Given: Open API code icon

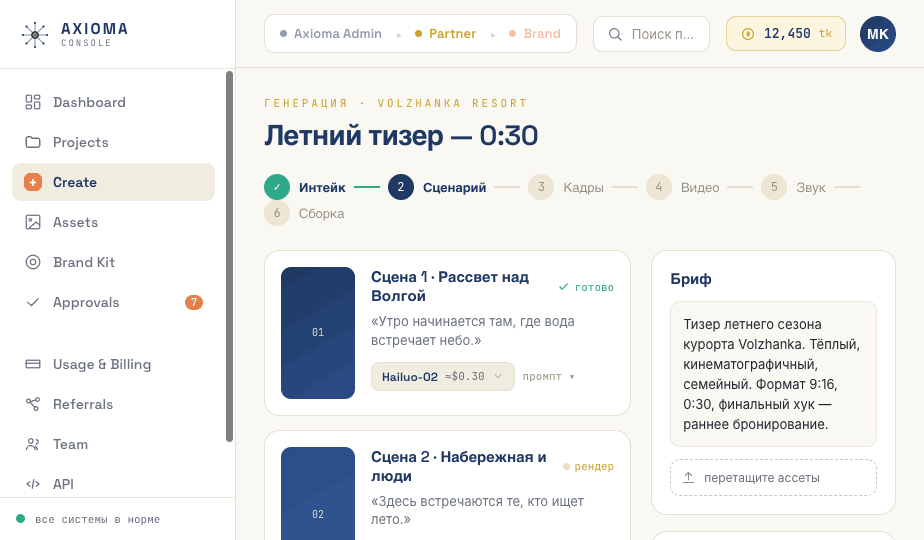Looking at the screenshot, I should [33, 484].
